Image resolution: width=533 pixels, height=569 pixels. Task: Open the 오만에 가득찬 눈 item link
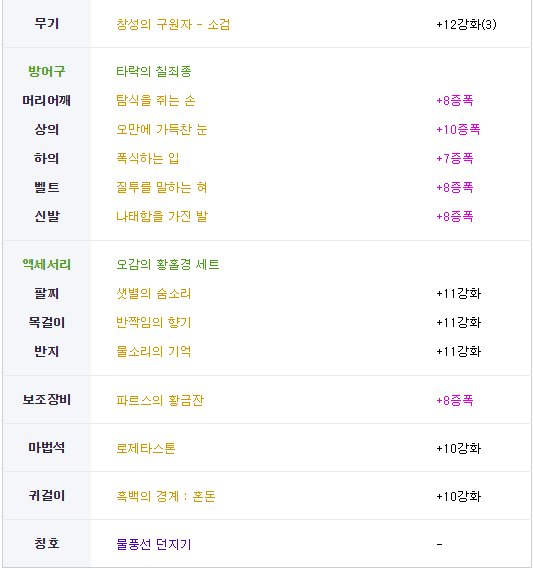[162, 130]
